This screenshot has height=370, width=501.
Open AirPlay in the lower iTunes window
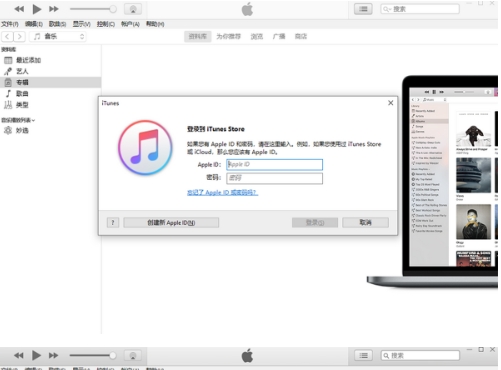[x=133, y=356]
